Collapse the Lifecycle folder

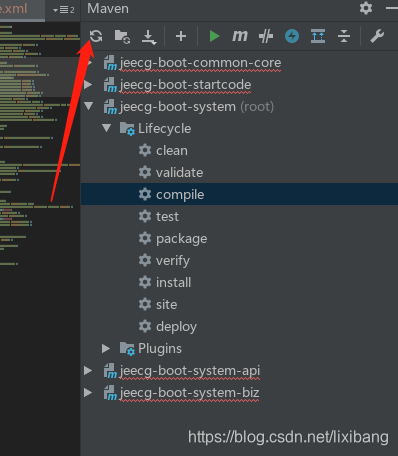pos(107,128)
